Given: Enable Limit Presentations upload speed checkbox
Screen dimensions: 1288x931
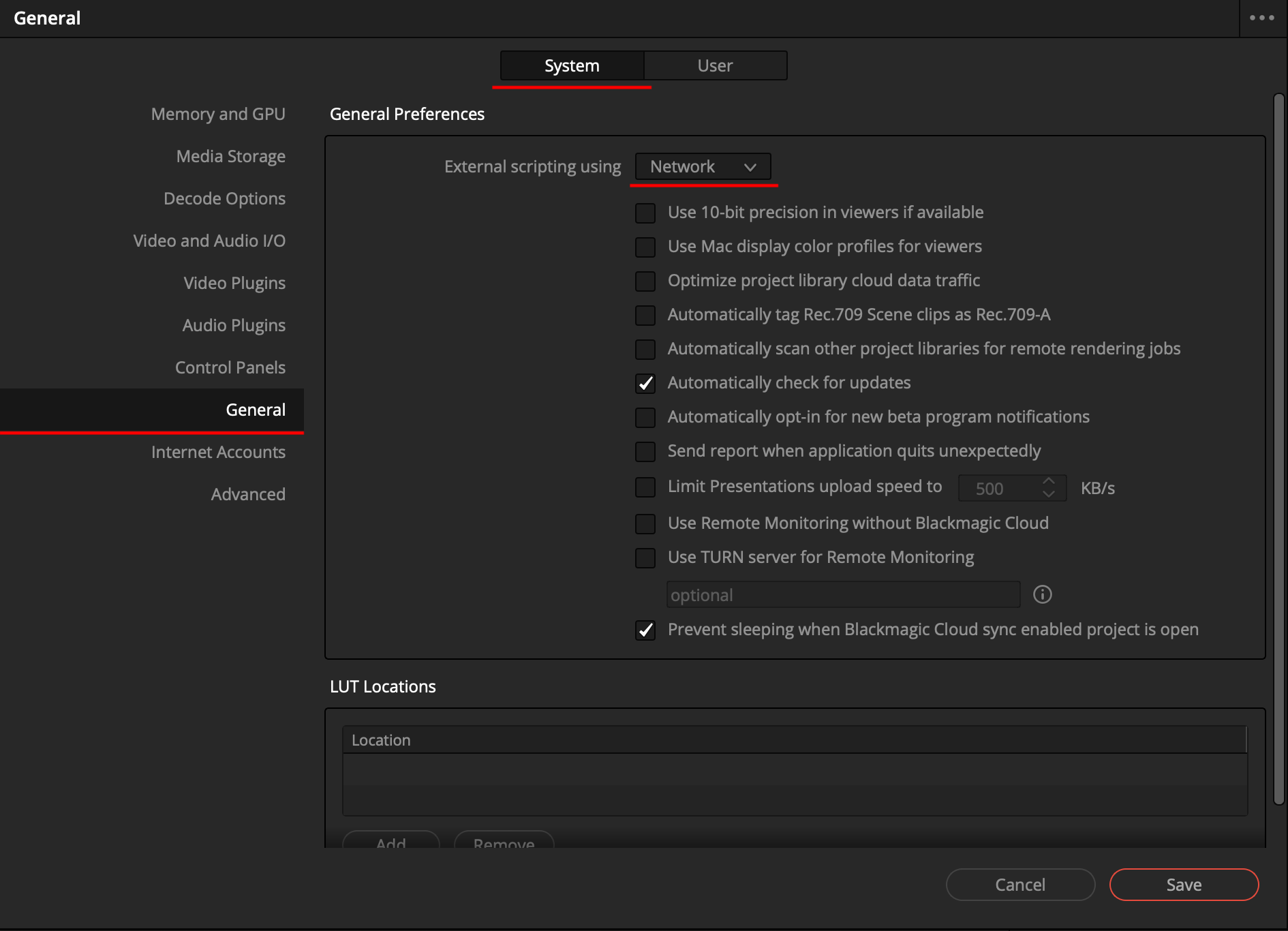Looking at the screenshot, I should click(645, 487).
